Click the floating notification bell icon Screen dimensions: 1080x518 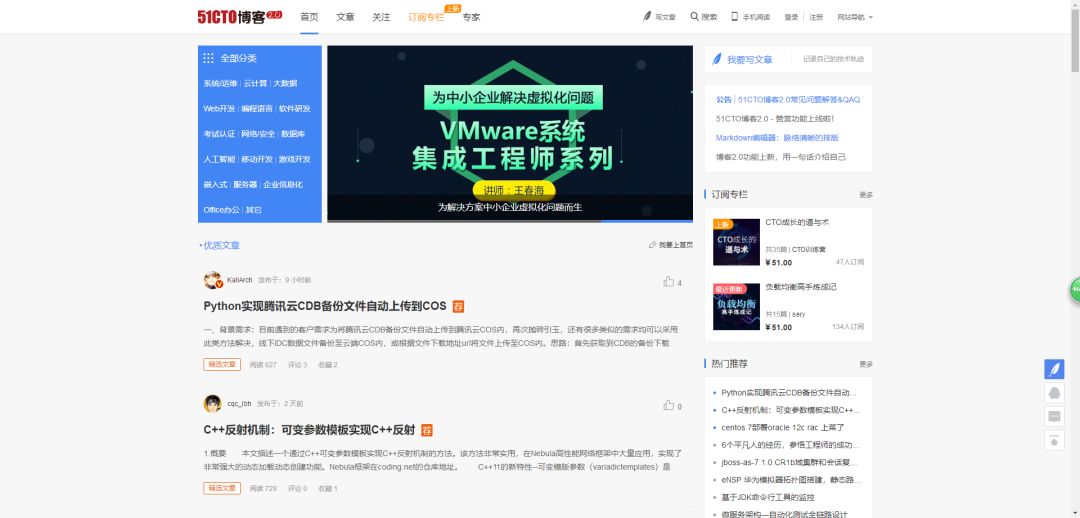[1054, 393]
